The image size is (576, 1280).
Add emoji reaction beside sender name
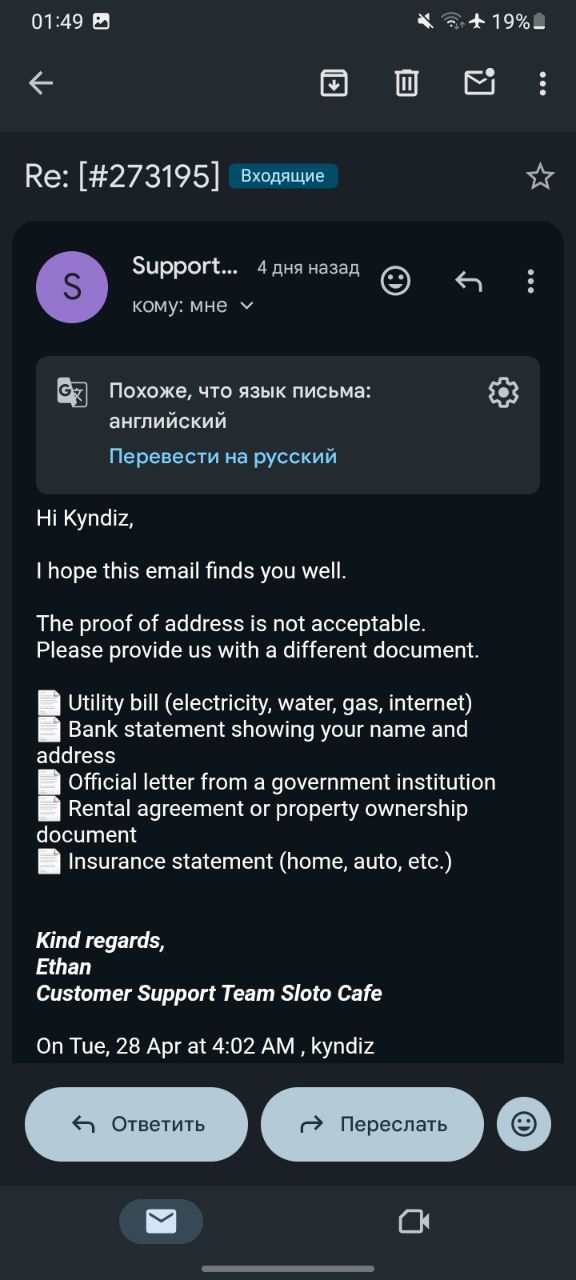pos(396,281)
